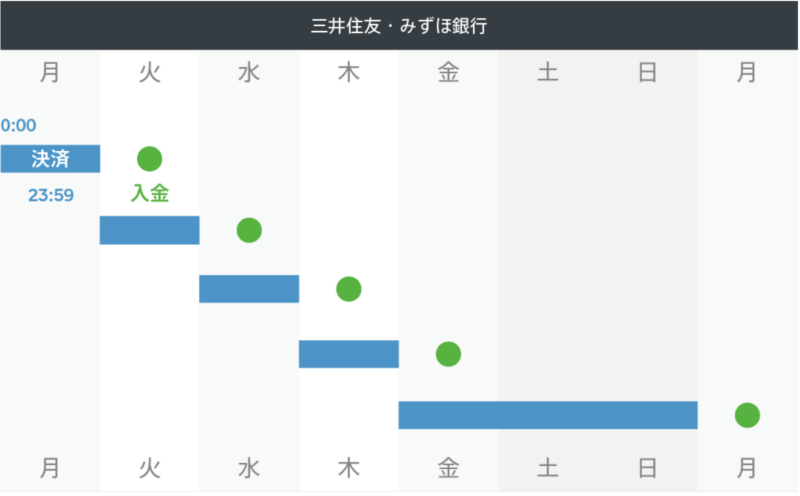Screen dimensions: 800x496
Task: Click the blue settlement bar under Wednesday
Action: [249, 289]
